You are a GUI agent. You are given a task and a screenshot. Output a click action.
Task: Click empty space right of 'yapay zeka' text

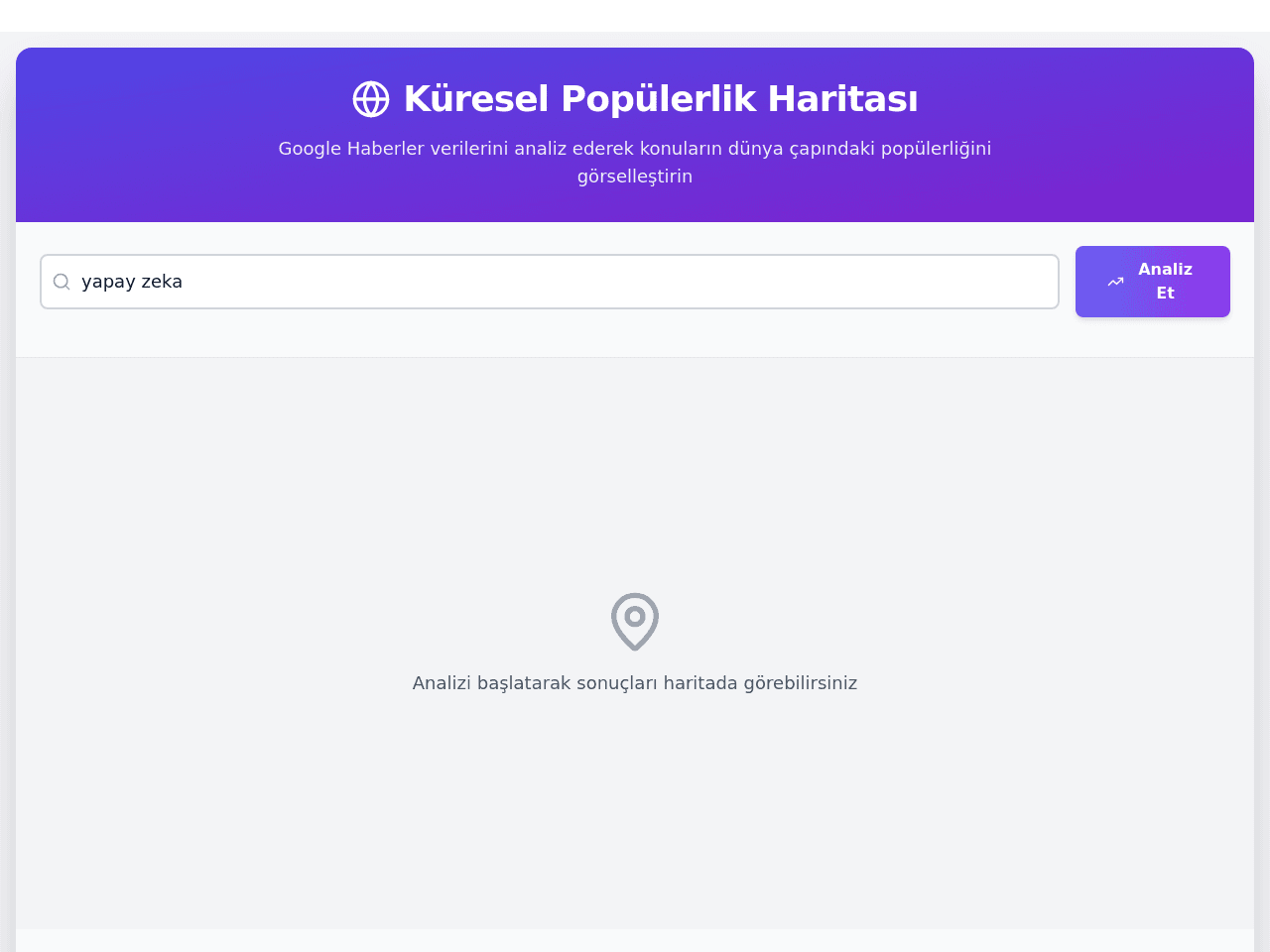click(615, 282)
